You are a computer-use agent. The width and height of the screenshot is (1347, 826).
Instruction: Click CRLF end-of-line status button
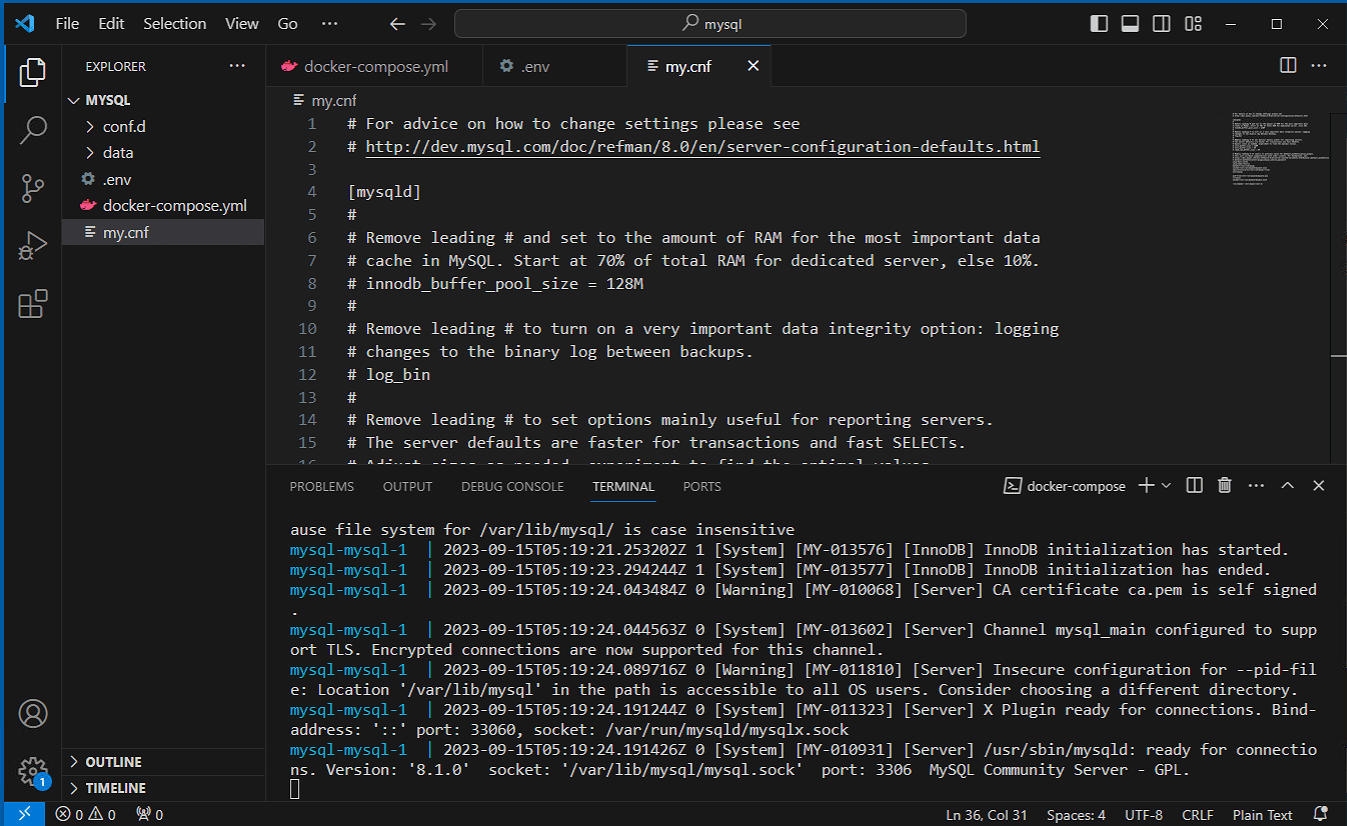point(1197,815)
